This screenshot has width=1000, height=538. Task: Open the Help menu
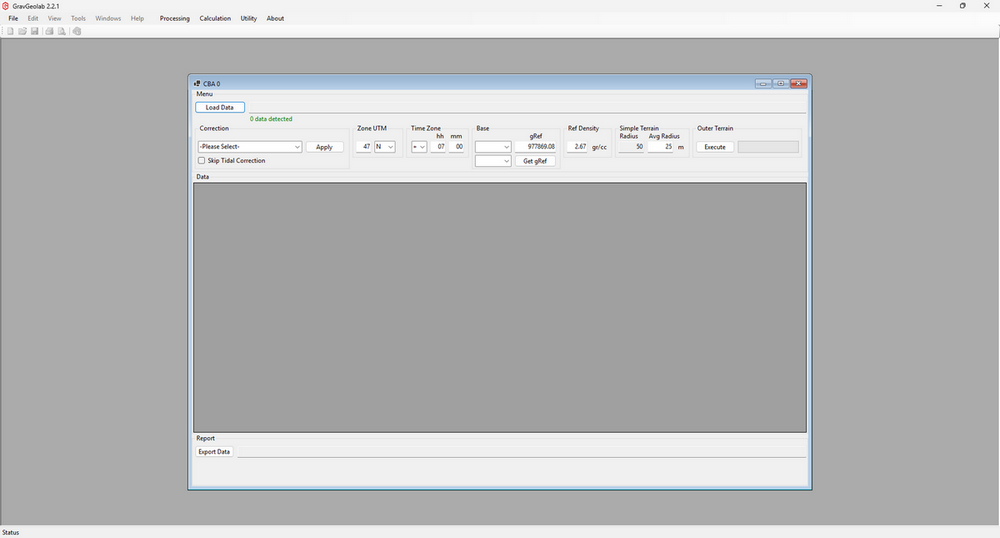(x=137, y=18)
